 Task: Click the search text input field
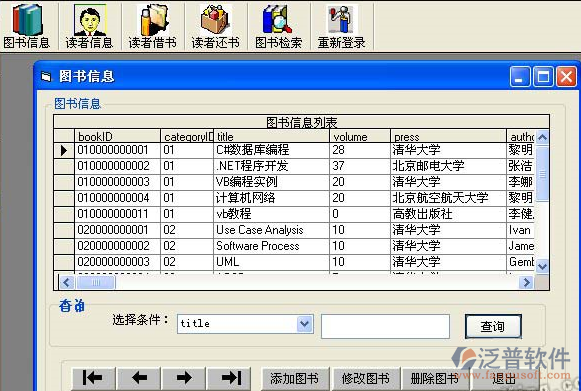pos(385,326)
